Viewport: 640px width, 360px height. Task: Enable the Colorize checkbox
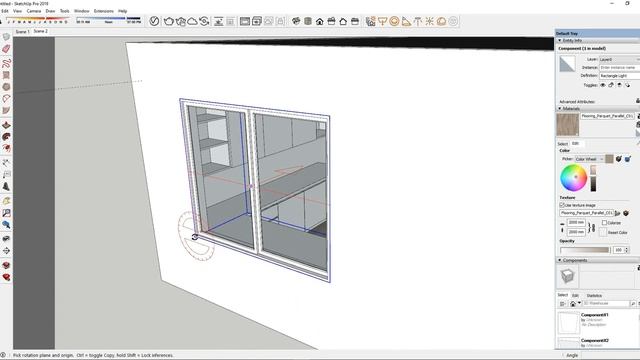(604, 223)
